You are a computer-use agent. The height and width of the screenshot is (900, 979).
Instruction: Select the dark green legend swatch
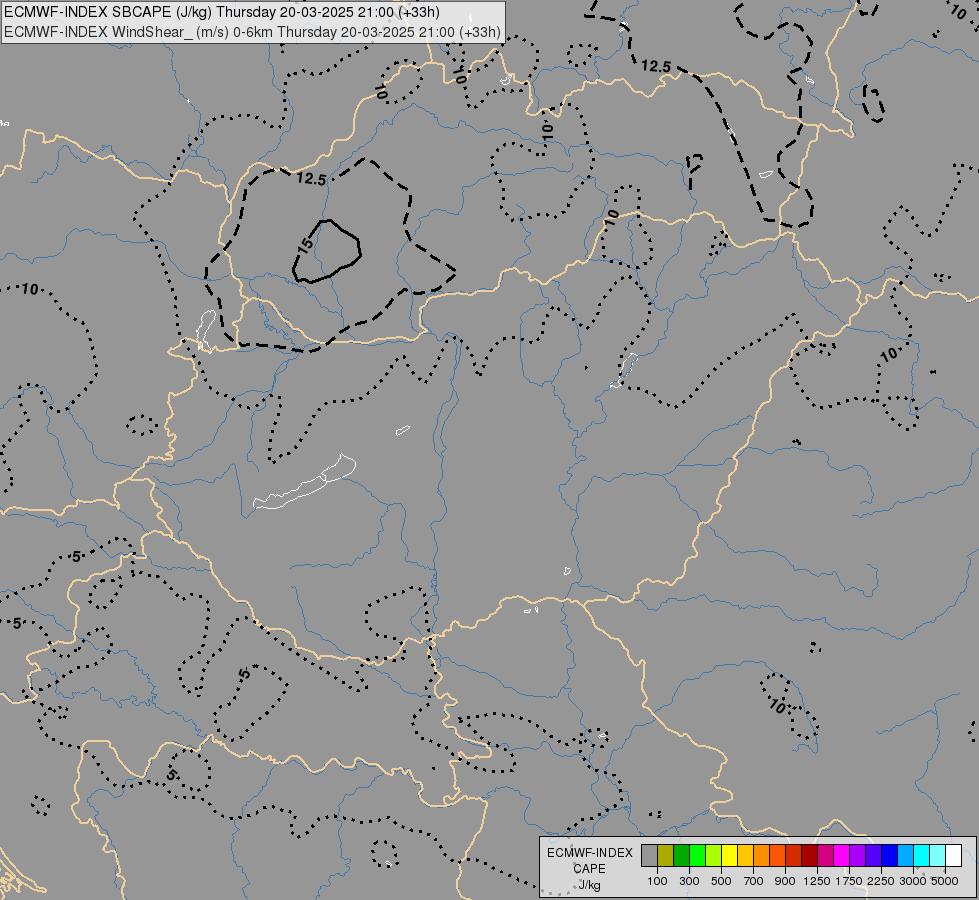pos(681,855)
